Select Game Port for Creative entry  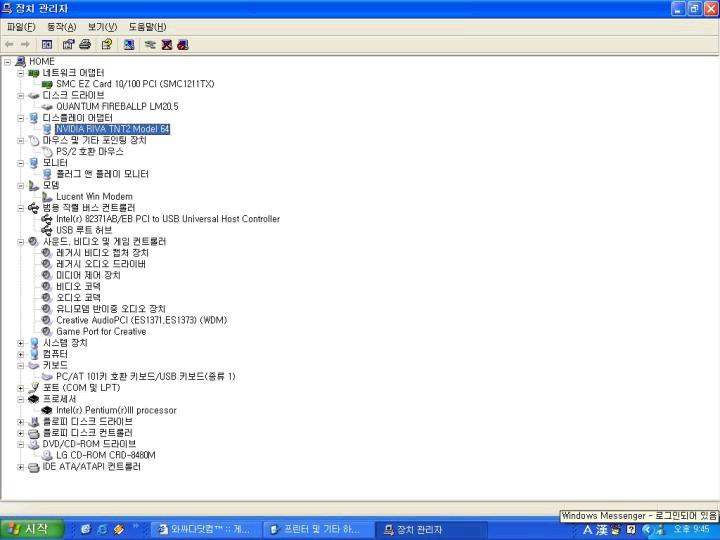[101, 332]
